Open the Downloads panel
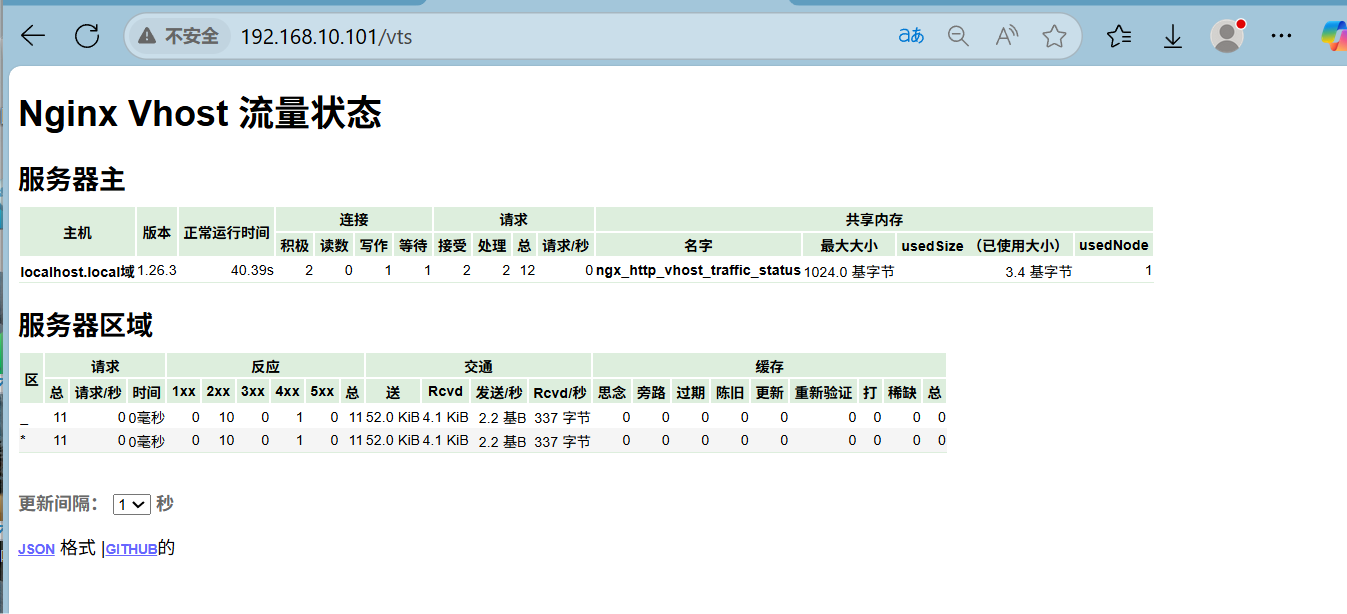Image resolution: width=1347 pixels, height=614 pixels. (x=1173, y=37)
